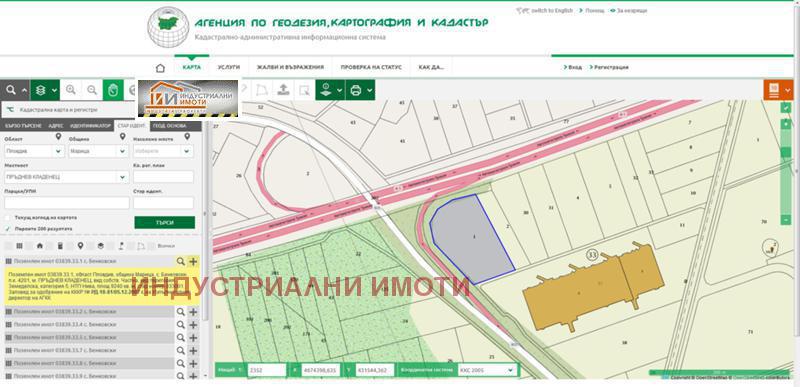Open ПРОВЕРКА НА СТАТУС menu

[371, 67]
